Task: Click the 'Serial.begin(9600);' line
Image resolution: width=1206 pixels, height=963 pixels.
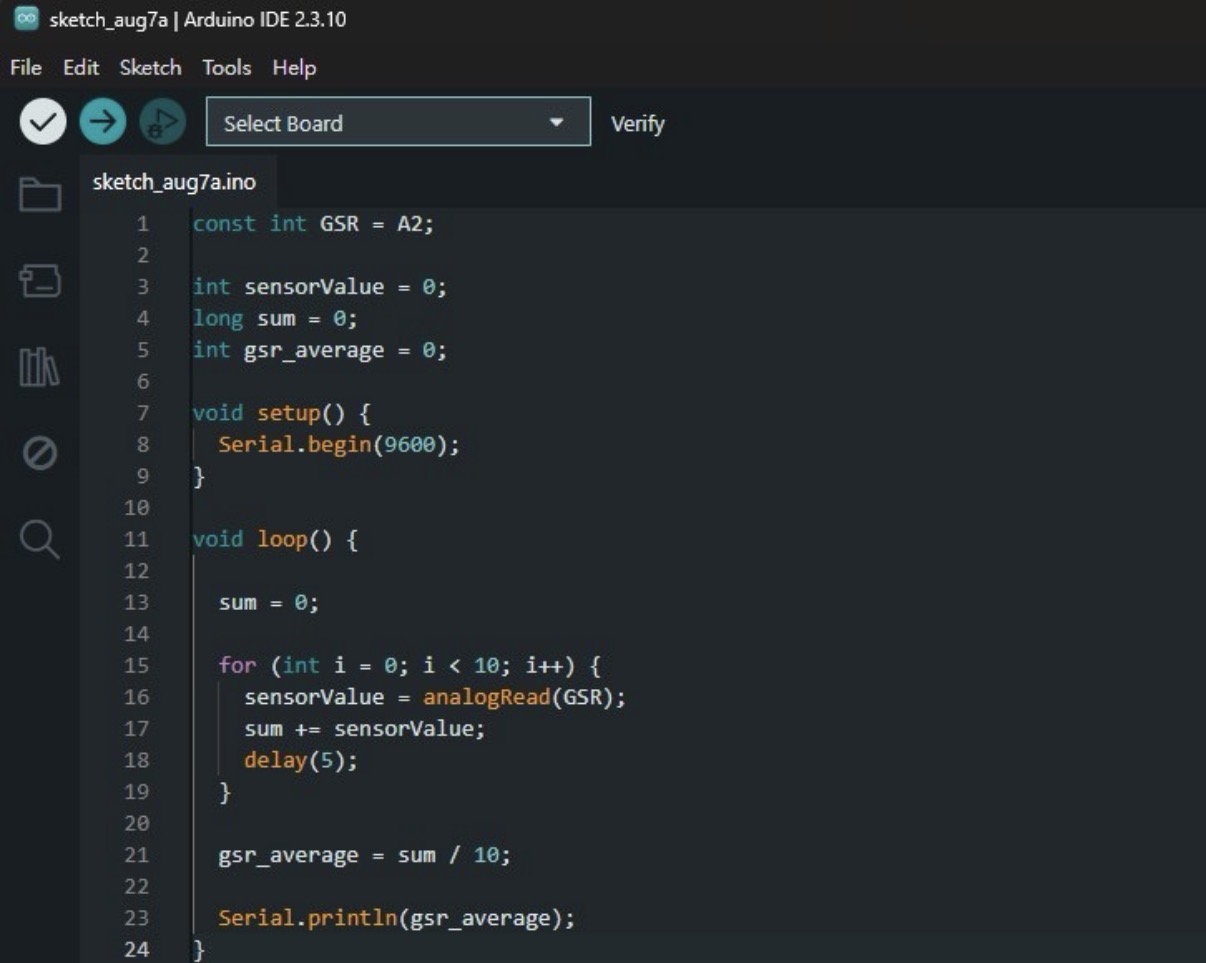Action: pyautogui.click(x=339, y=445)
